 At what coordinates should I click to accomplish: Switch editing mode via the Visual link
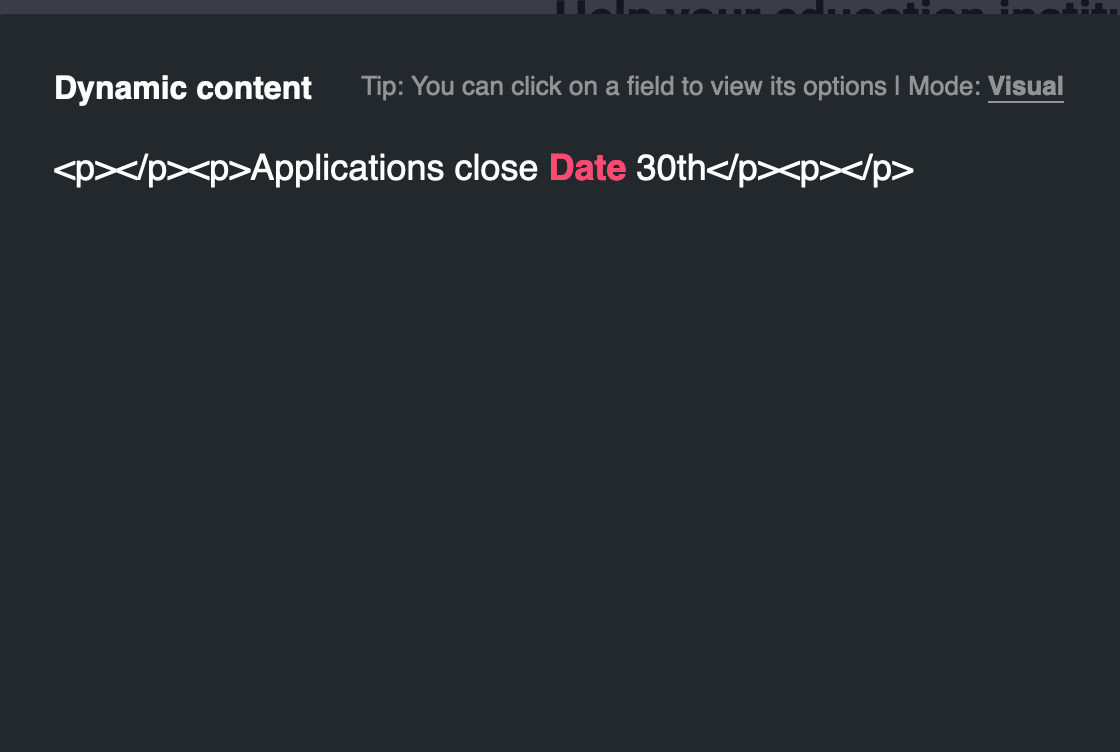click(1026, 86)
